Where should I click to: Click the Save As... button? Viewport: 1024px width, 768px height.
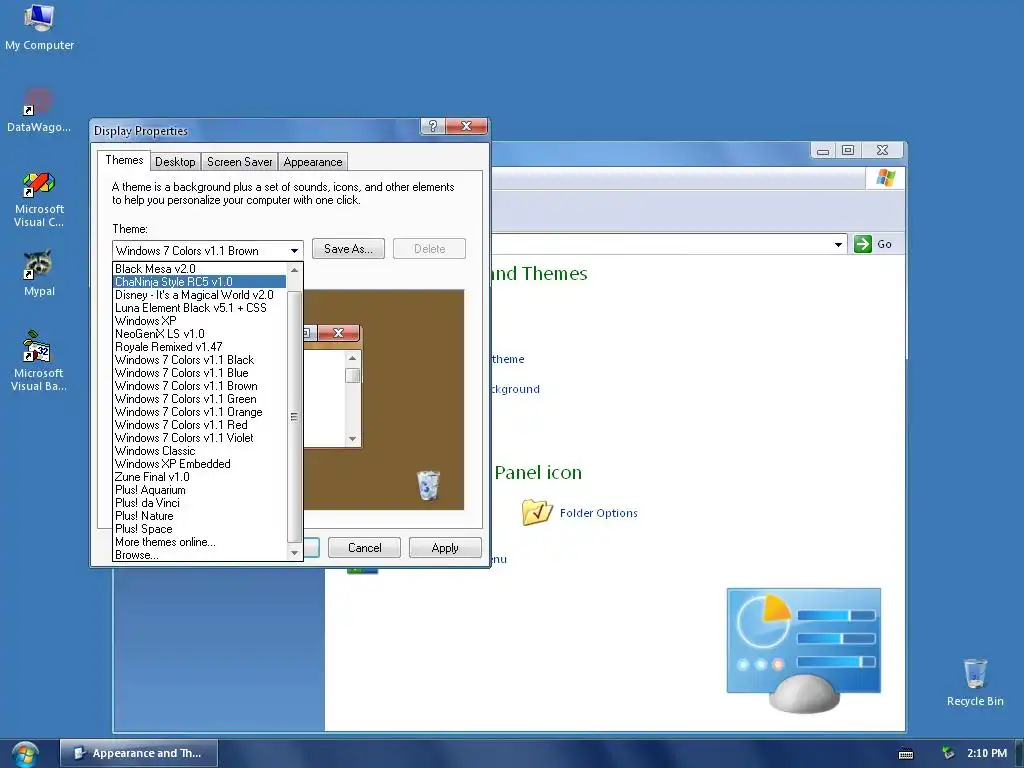[x=348, y=249]
